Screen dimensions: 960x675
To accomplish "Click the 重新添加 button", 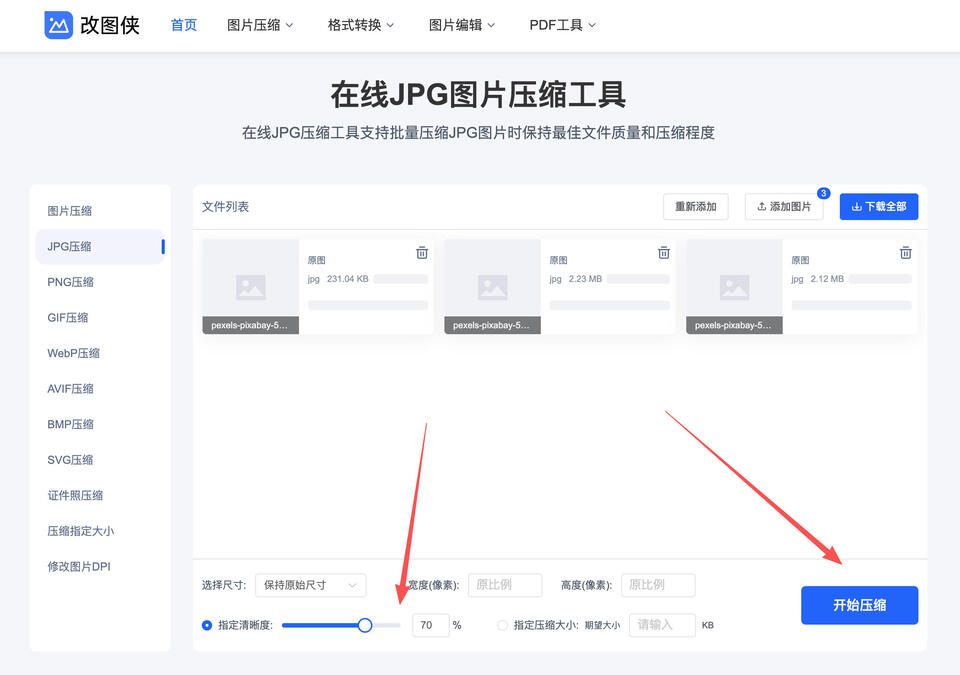I will [696, 206].
